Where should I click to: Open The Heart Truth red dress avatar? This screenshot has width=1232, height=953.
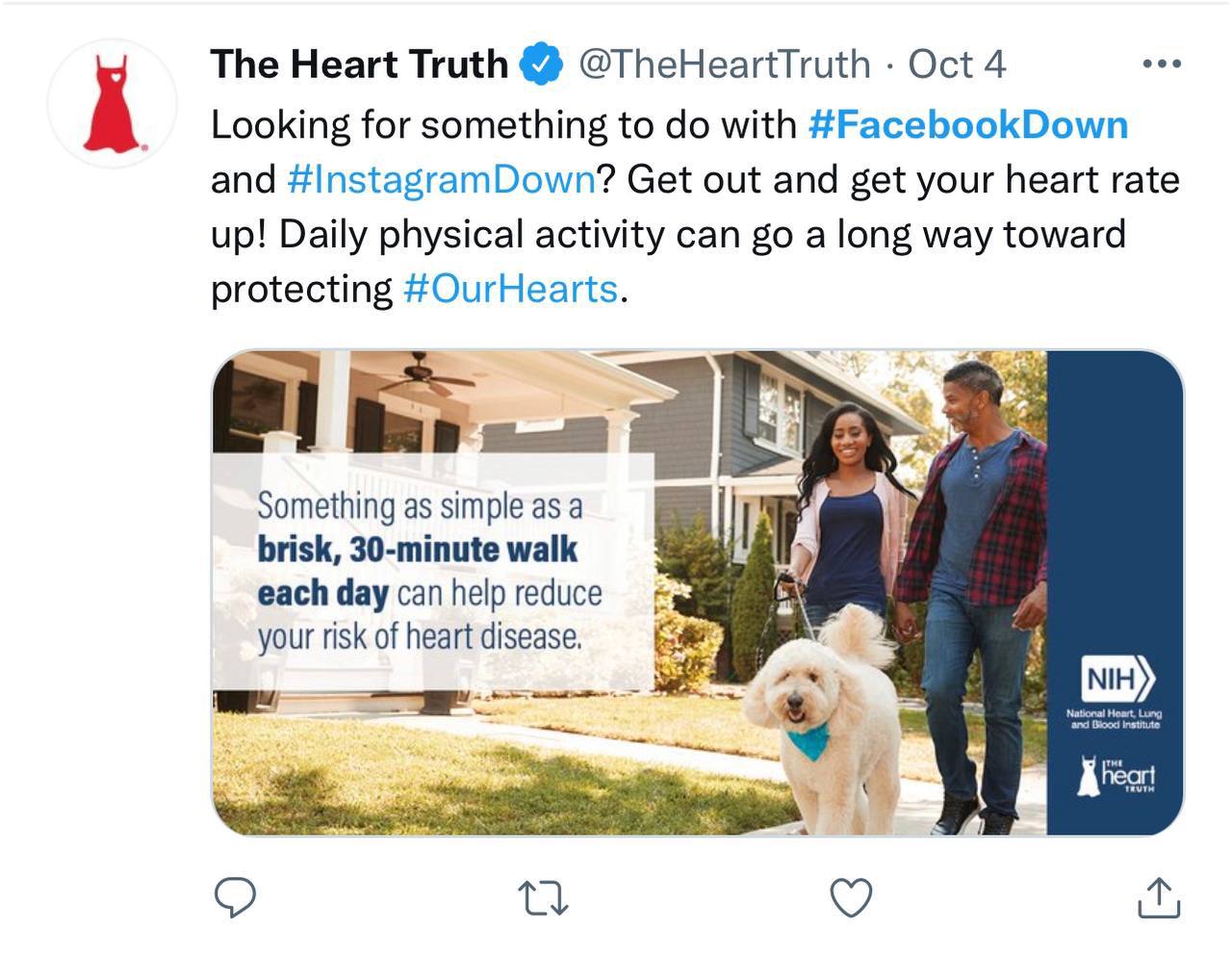coord(113,103)
